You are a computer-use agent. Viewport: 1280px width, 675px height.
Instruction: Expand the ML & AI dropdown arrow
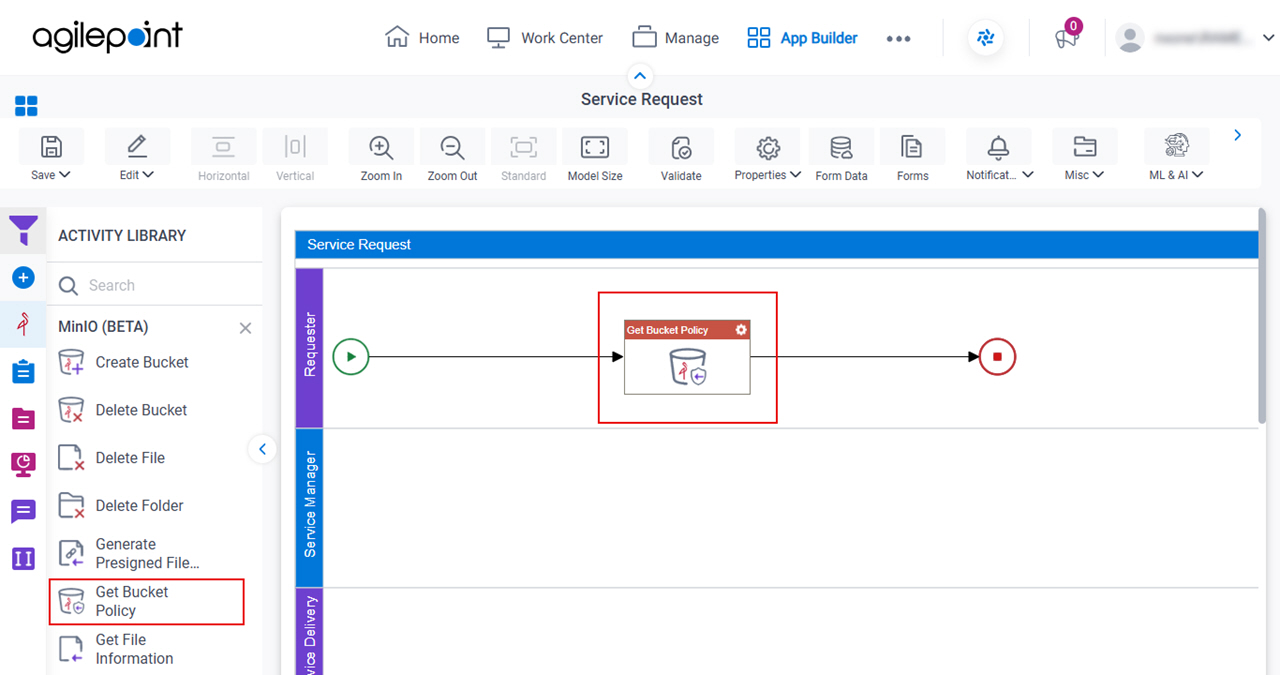1197,175
